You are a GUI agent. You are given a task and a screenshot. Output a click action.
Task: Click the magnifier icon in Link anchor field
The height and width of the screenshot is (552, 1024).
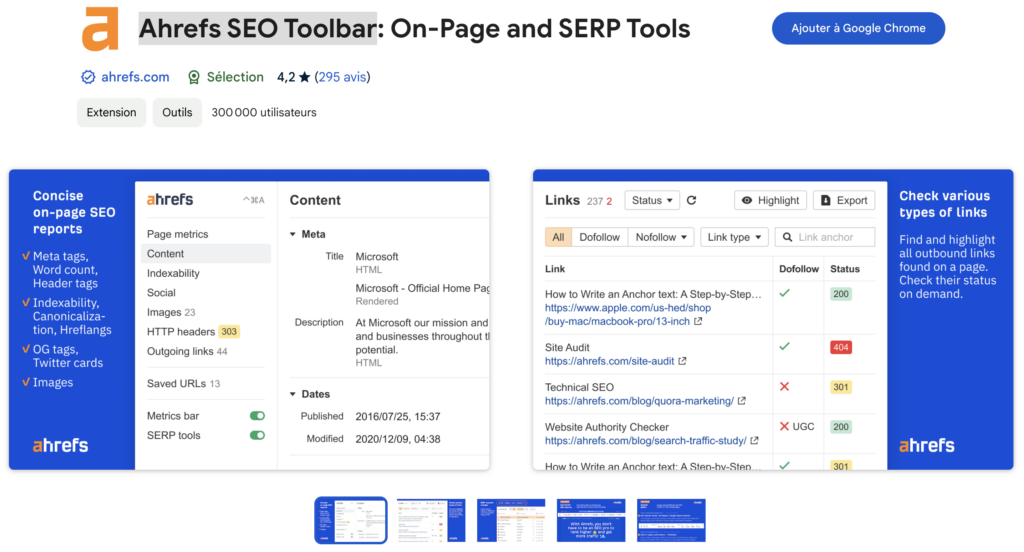coord(788,237)
